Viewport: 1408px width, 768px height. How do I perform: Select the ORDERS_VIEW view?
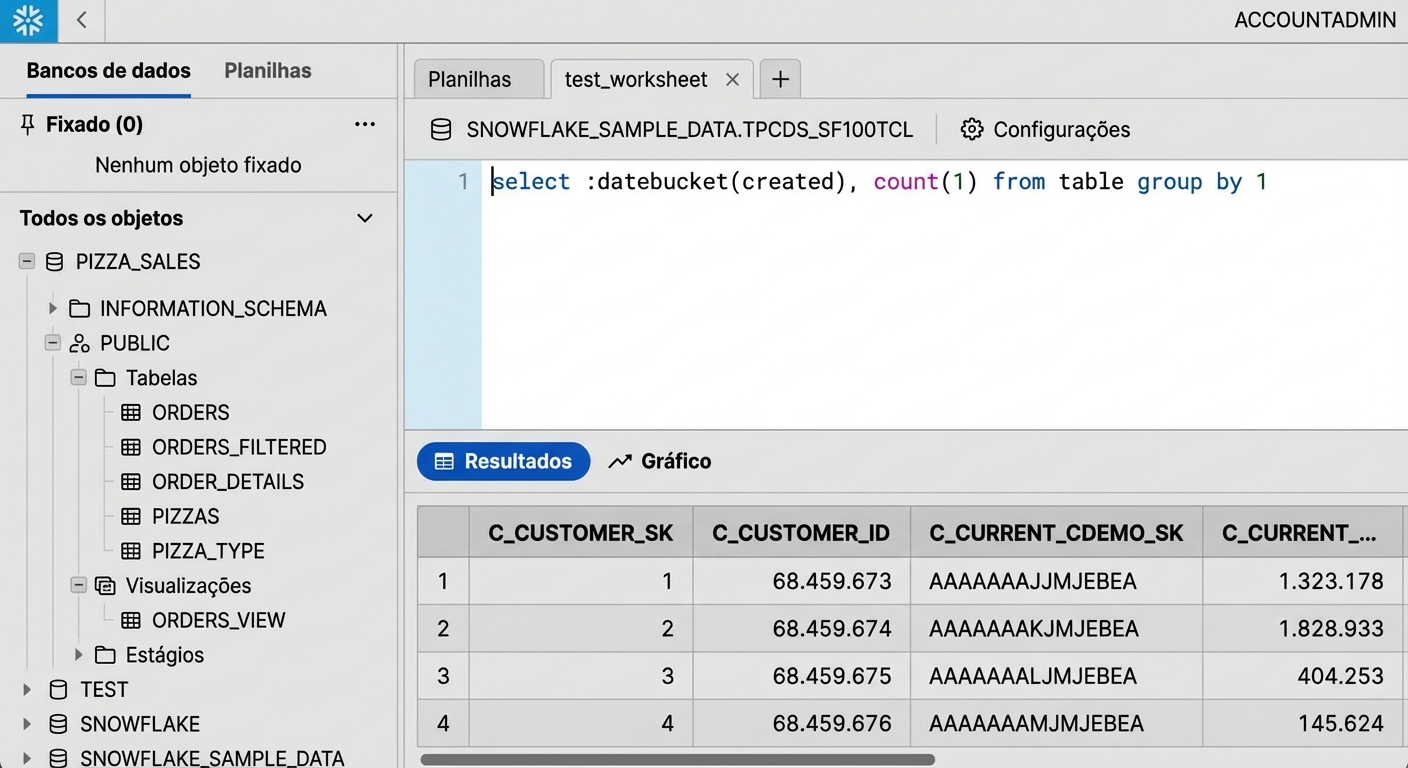pos(218,620)
